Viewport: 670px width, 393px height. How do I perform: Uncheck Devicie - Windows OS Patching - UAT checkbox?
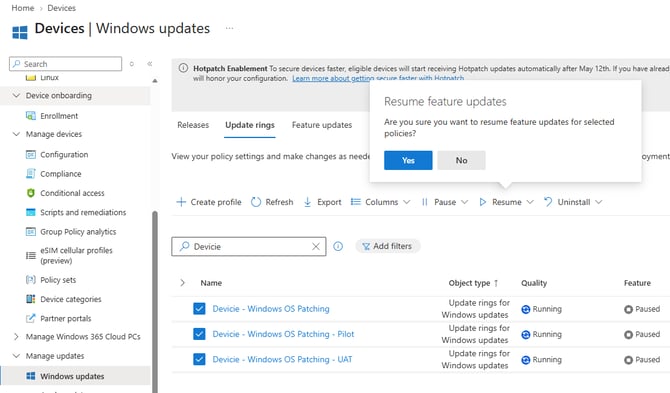point(199,359)
